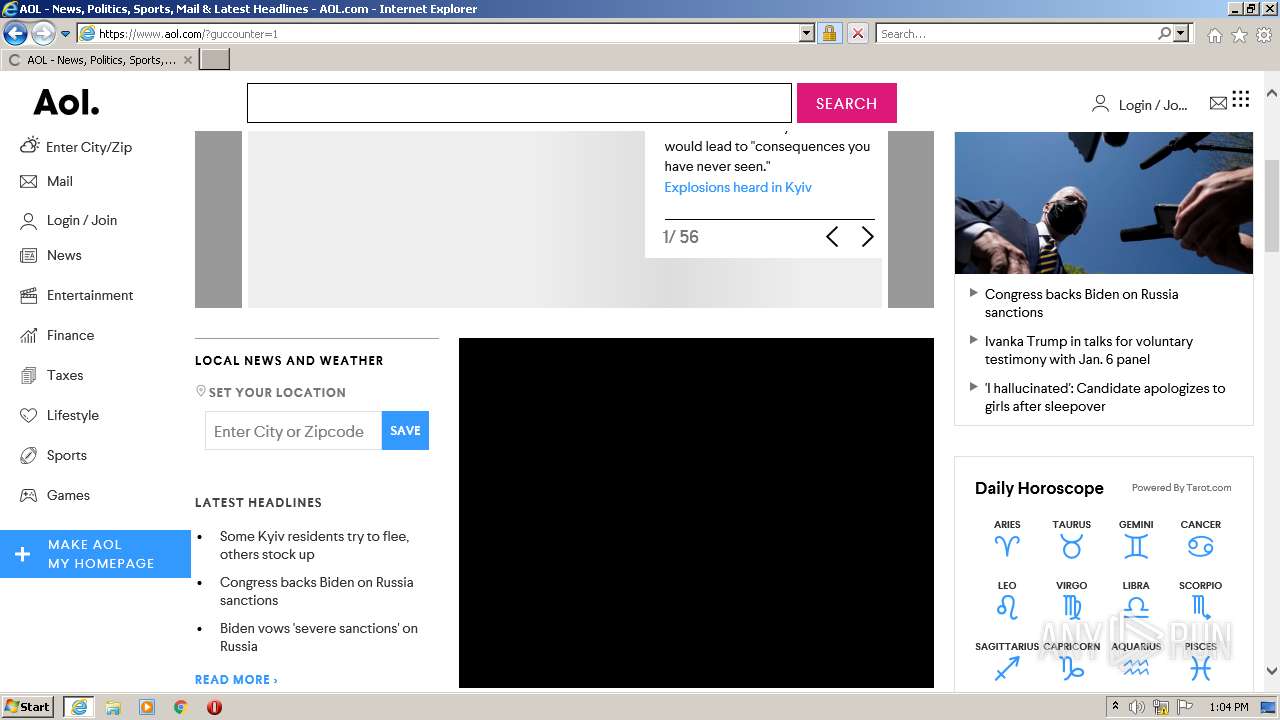Click the page vertical scrollbar thumb

pos(1271,206)
